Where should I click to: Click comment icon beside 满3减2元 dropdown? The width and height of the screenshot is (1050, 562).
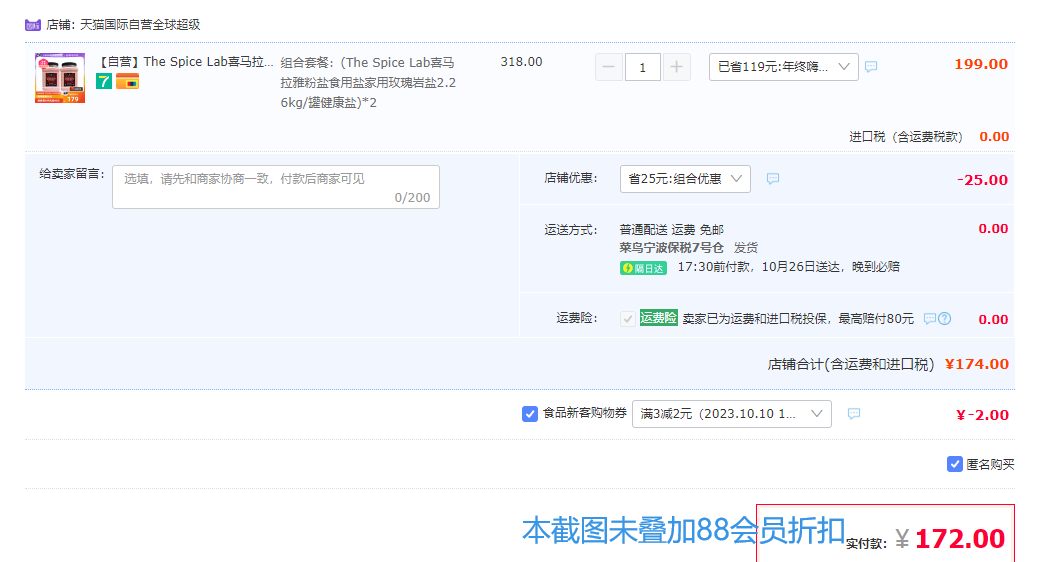(854, 414)
